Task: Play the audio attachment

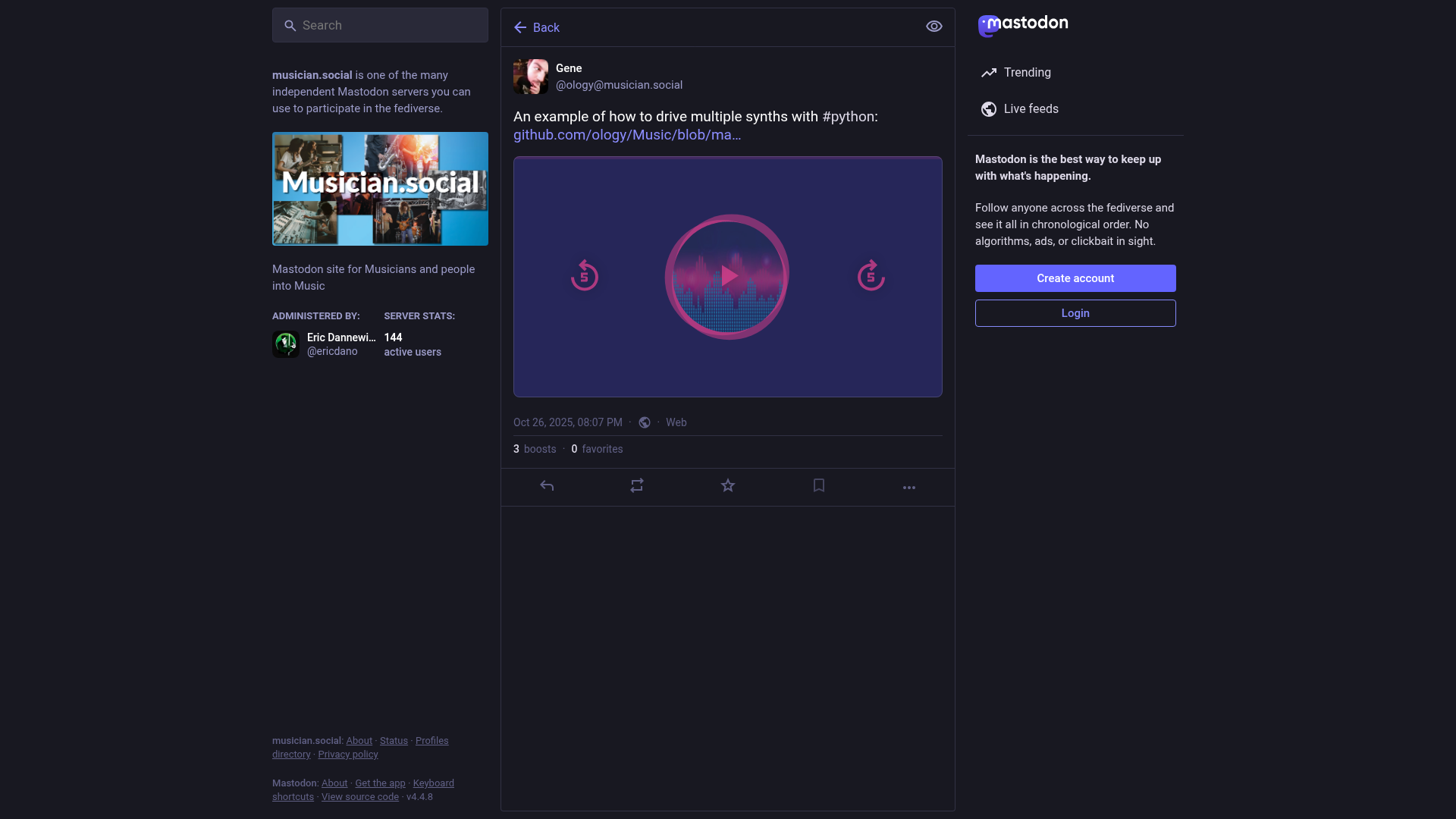Action: pyautogui.click(x=728, y=276)
